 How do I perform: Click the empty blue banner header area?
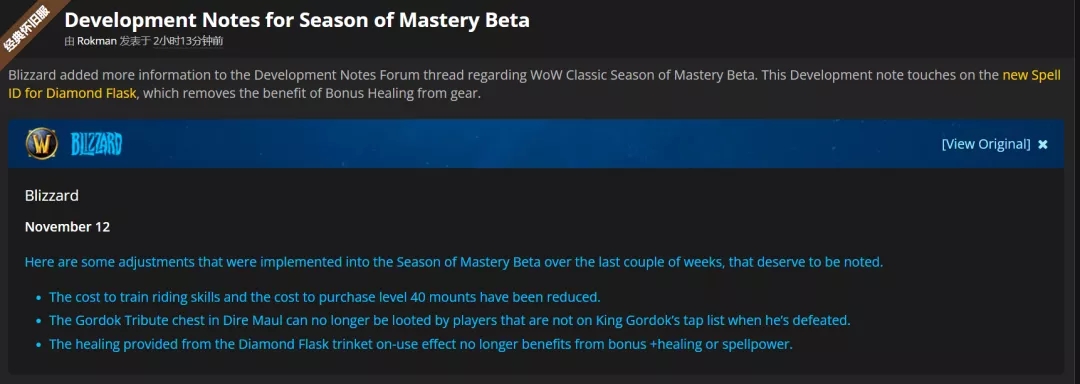[x=530, y=144]
